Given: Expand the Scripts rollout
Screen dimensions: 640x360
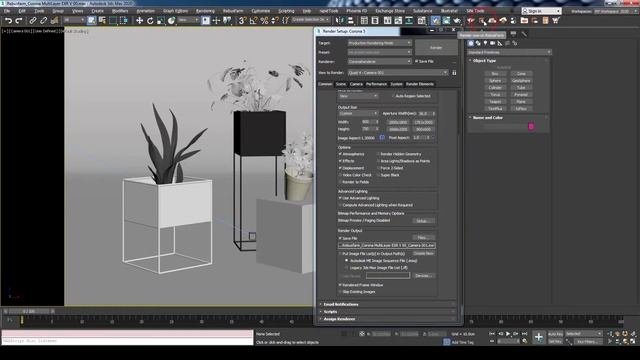Looking at the screenshot, I should [x=387, y=312].
